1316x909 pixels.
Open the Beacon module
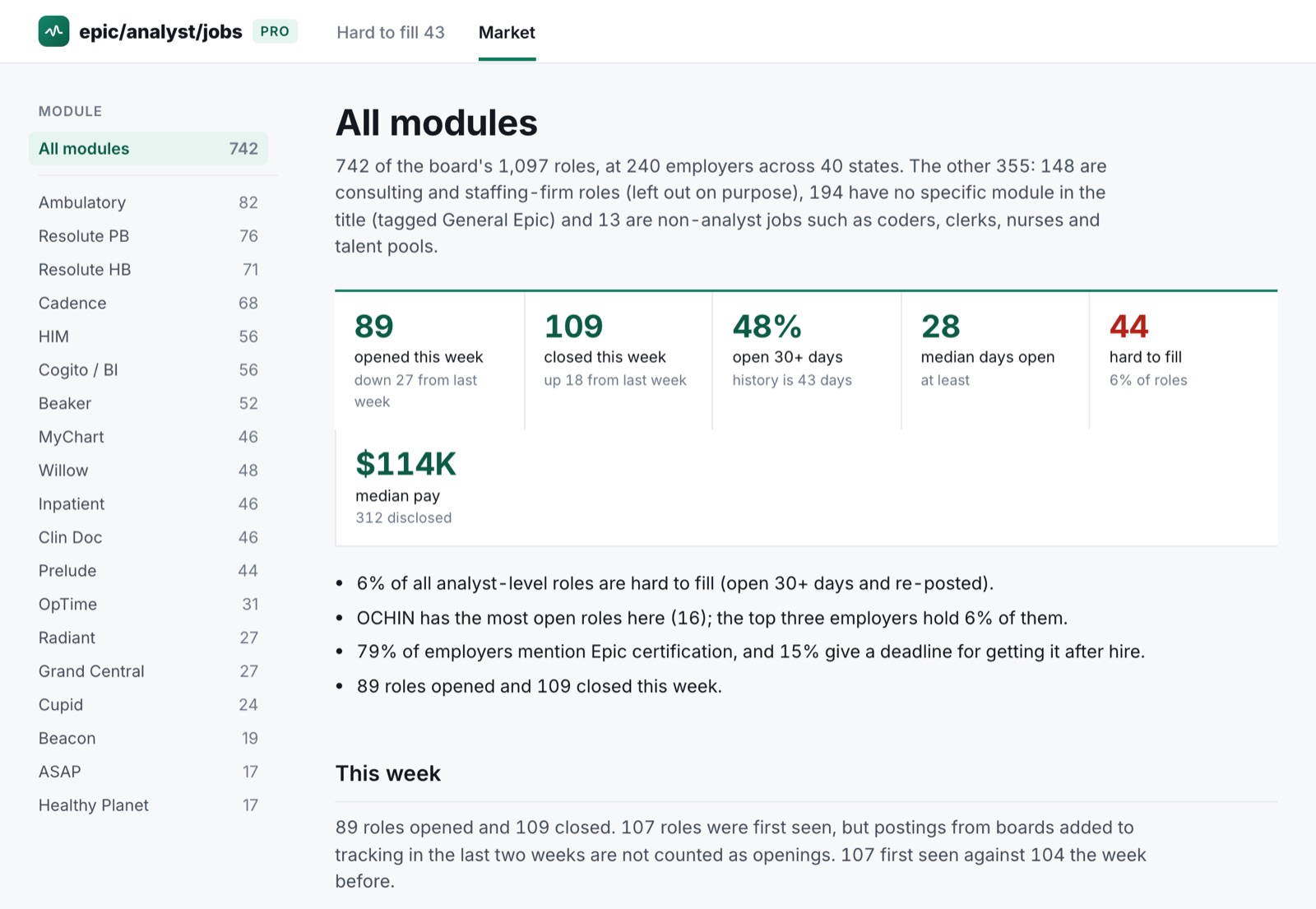[148, 738]
